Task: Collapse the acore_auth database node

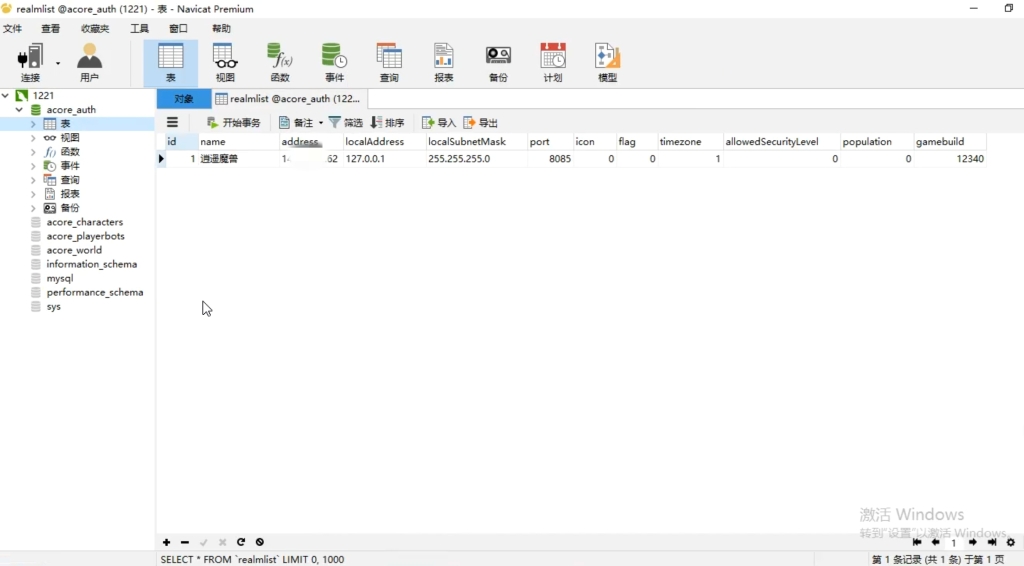Action: (x=19, y=110)
